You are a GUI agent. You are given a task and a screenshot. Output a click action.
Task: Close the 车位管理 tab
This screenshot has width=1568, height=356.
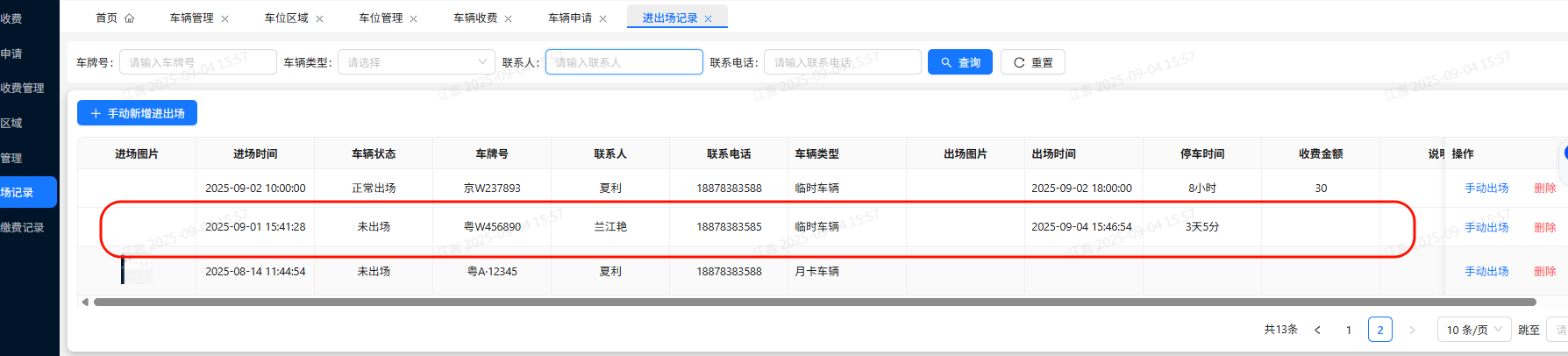point(414,18)
